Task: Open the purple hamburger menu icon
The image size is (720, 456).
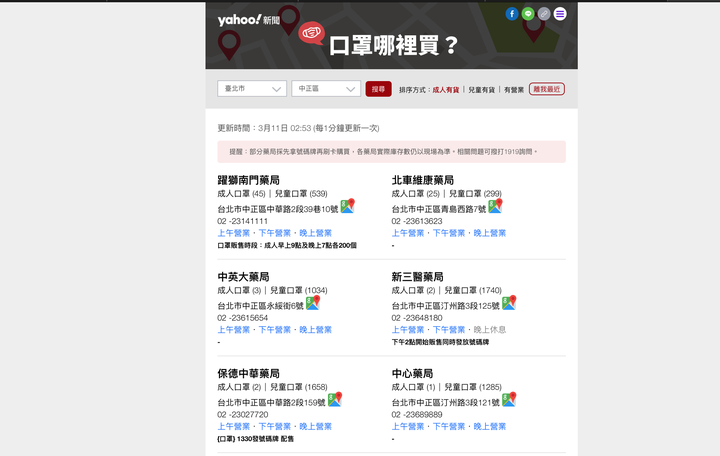Action: pos(560,14)
